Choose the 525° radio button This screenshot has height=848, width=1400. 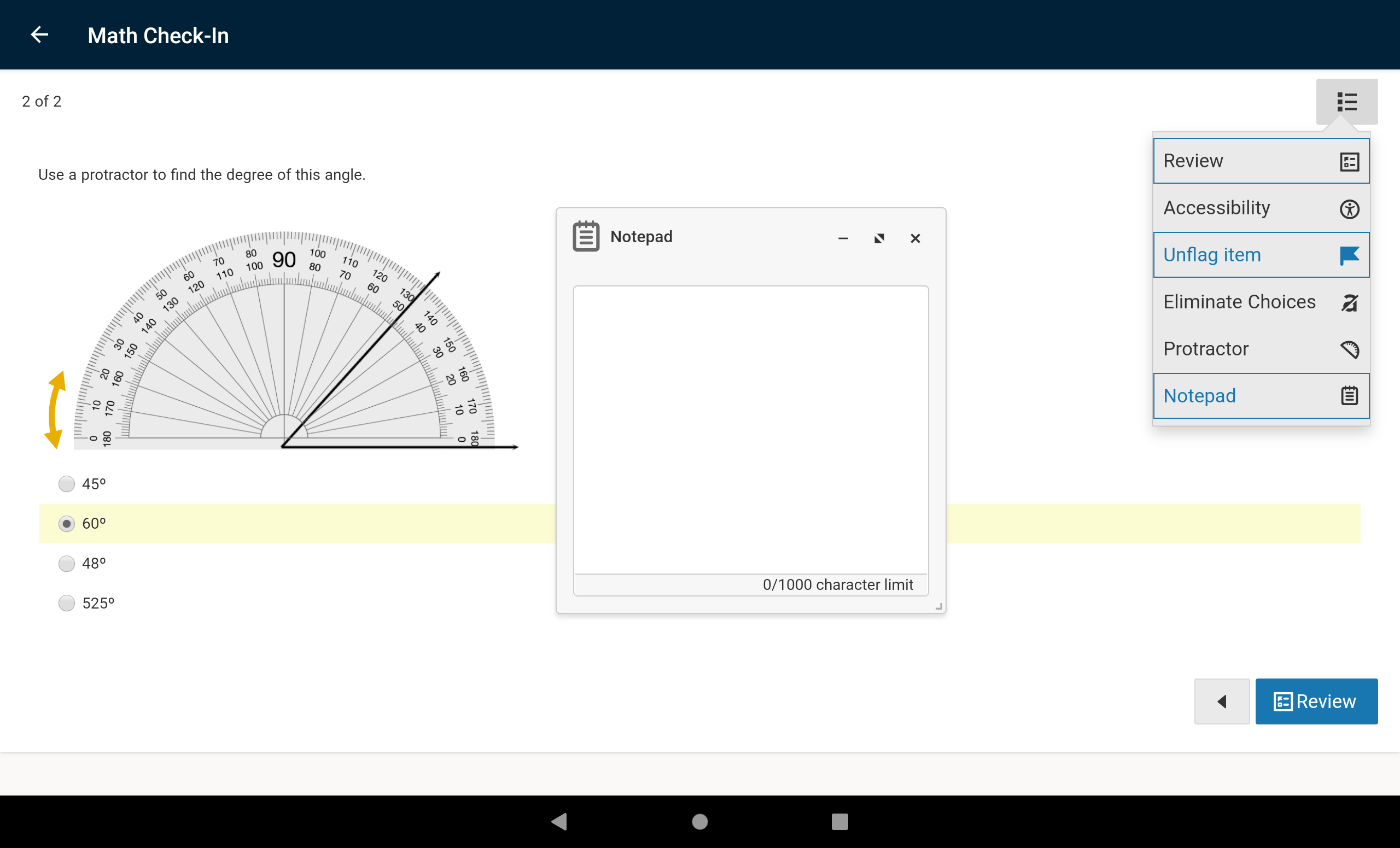tap(67, 603)
